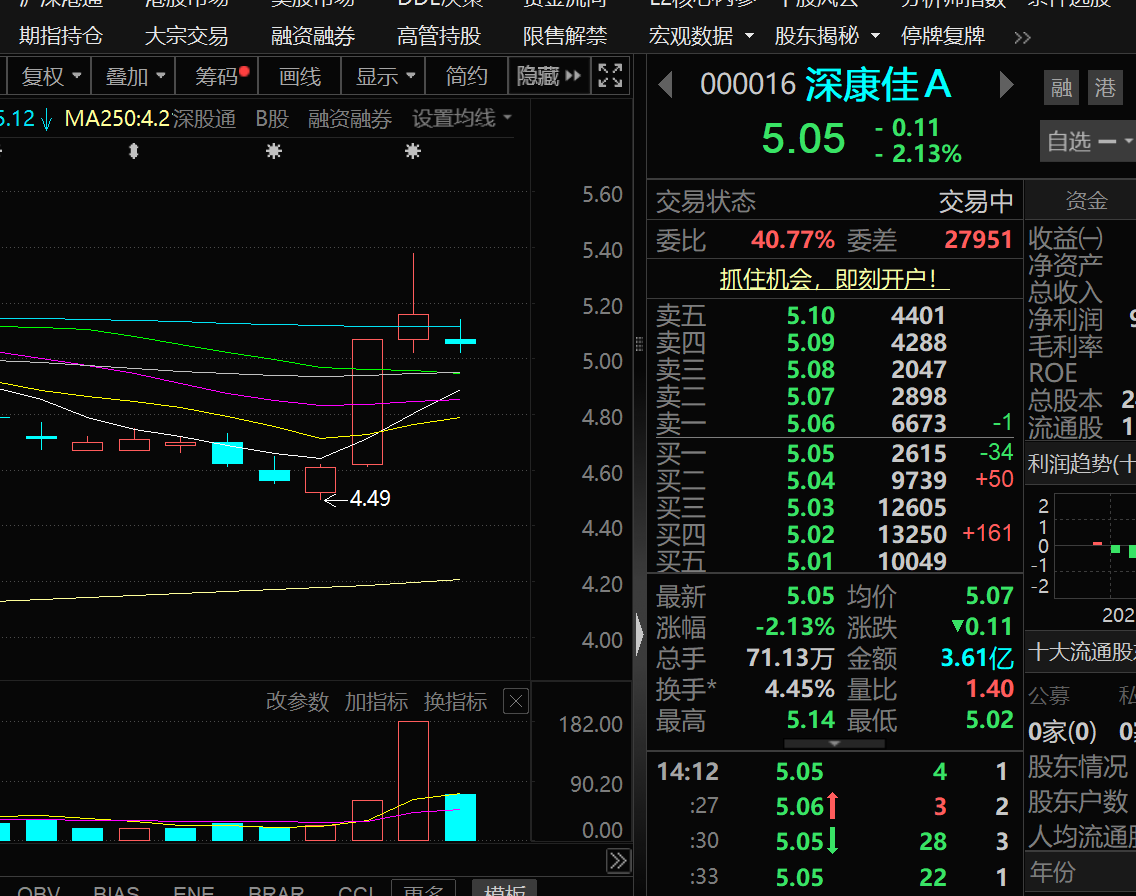
Task: Select the 画线 drawing tool
Action: click(300, 76)
